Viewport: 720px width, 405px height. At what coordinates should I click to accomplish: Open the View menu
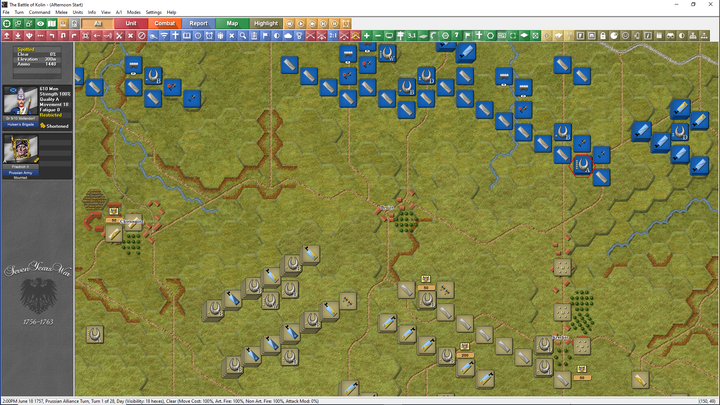click(x=106, y=12)
